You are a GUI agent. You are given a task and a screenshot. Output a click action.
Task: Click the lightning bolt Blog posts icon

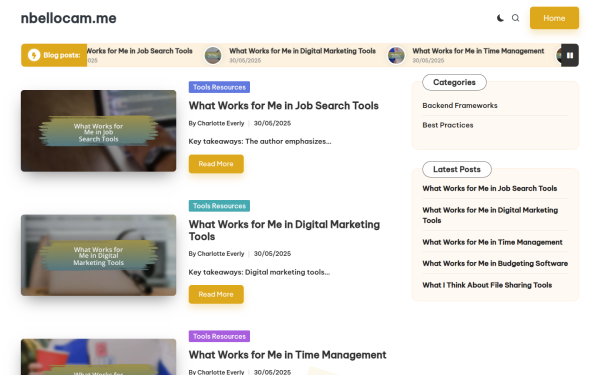[34, 55]
